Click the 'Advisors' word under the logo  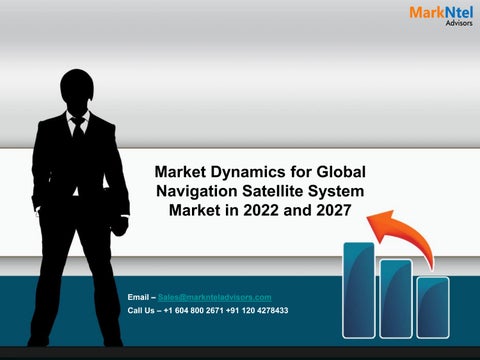click(x=459, y=23)
